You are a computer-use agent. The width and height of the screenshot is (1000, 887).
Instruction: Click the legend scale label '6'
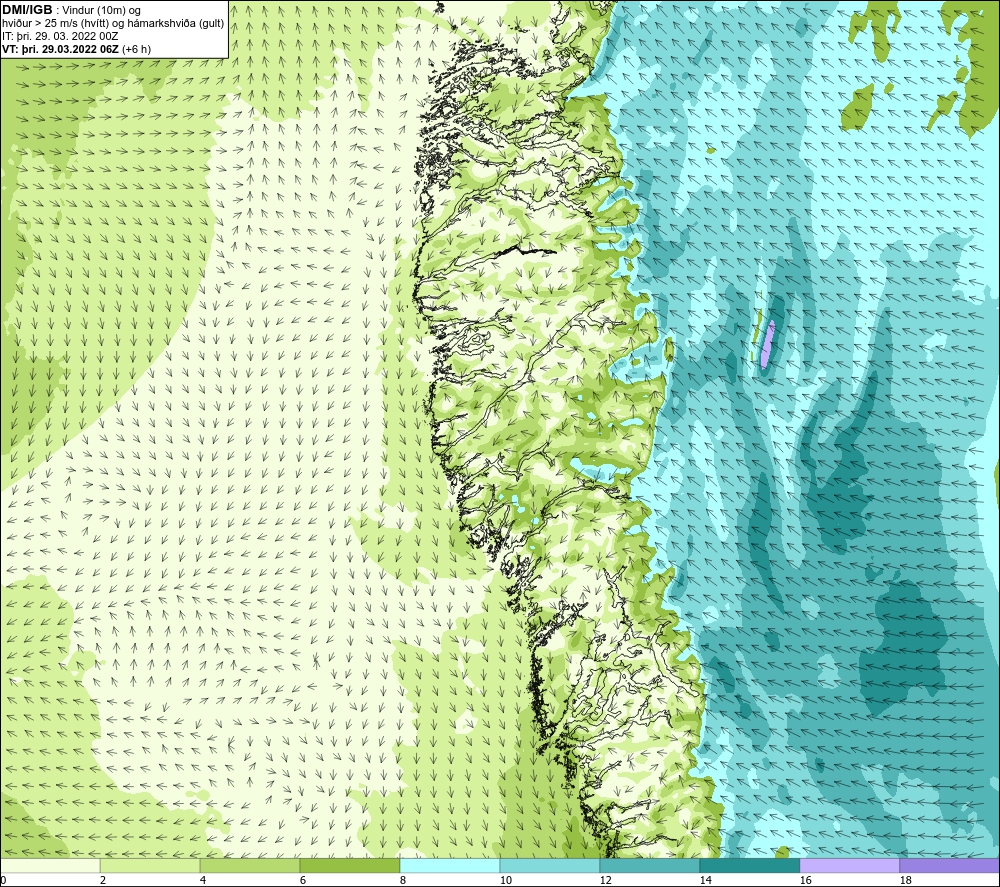[x=303, y=881]
